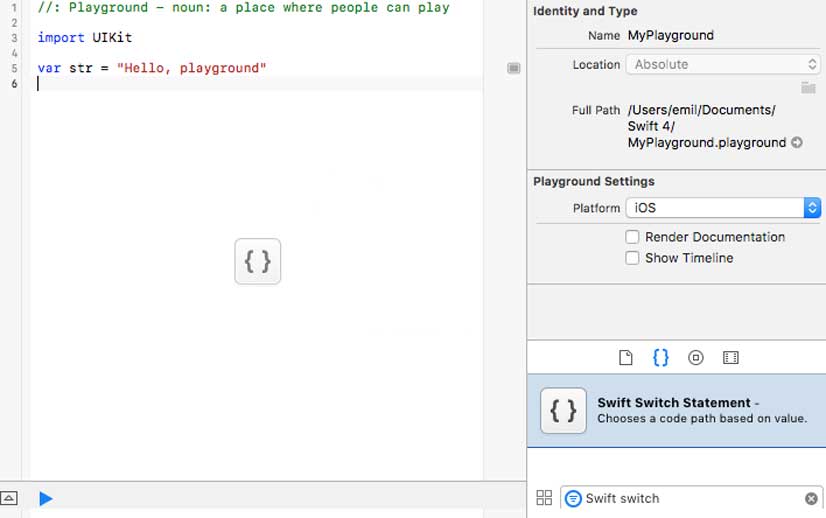Viewport: 826px width, 518px height.
Task: Click the quick look result icon
Action: (513, 68)
